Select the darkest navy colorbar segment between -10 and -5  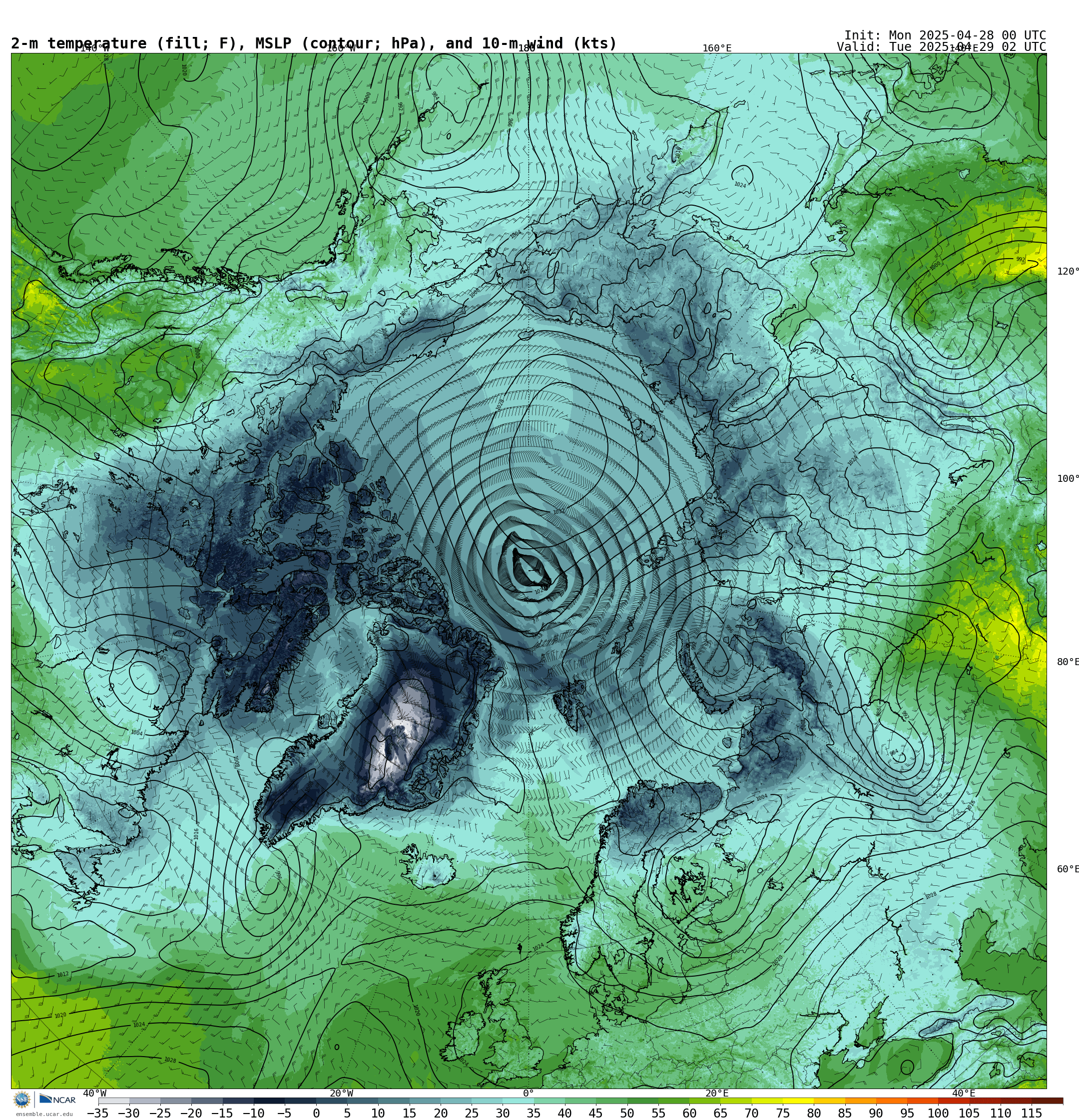(269, 1101)
